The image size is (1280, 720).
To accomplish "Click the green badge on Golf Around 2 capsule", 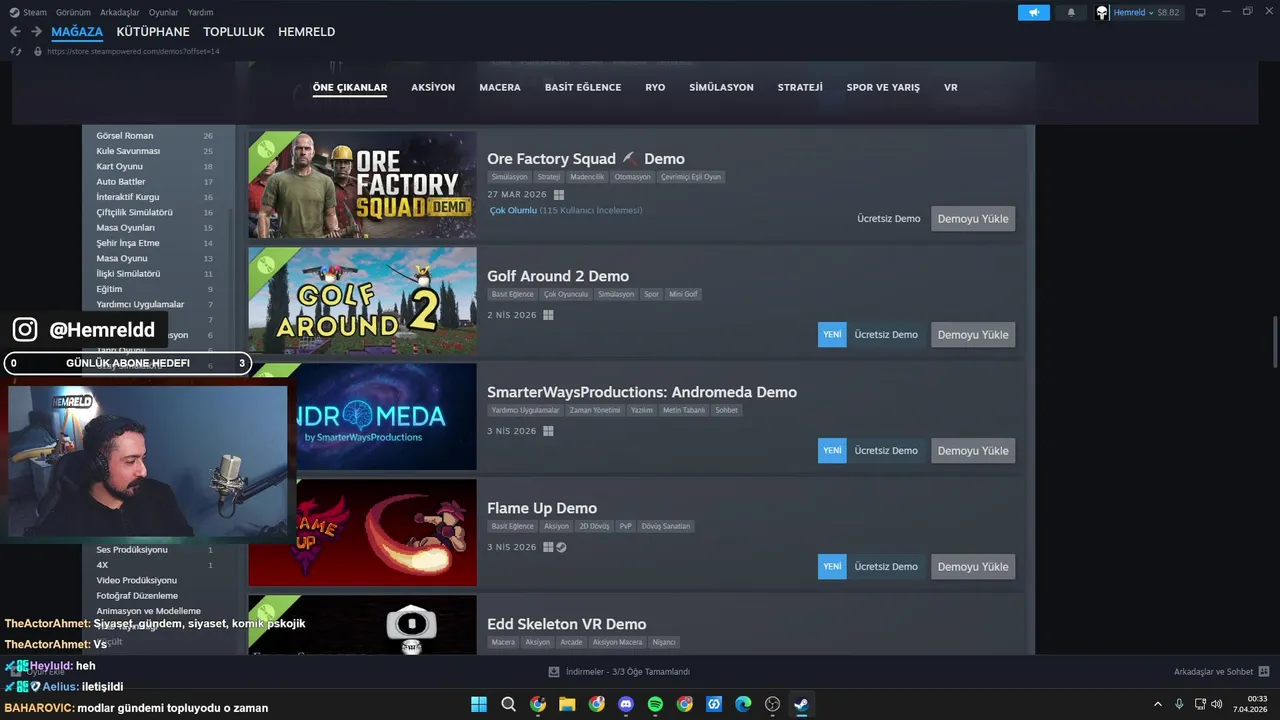I will [x=265, y=265].
